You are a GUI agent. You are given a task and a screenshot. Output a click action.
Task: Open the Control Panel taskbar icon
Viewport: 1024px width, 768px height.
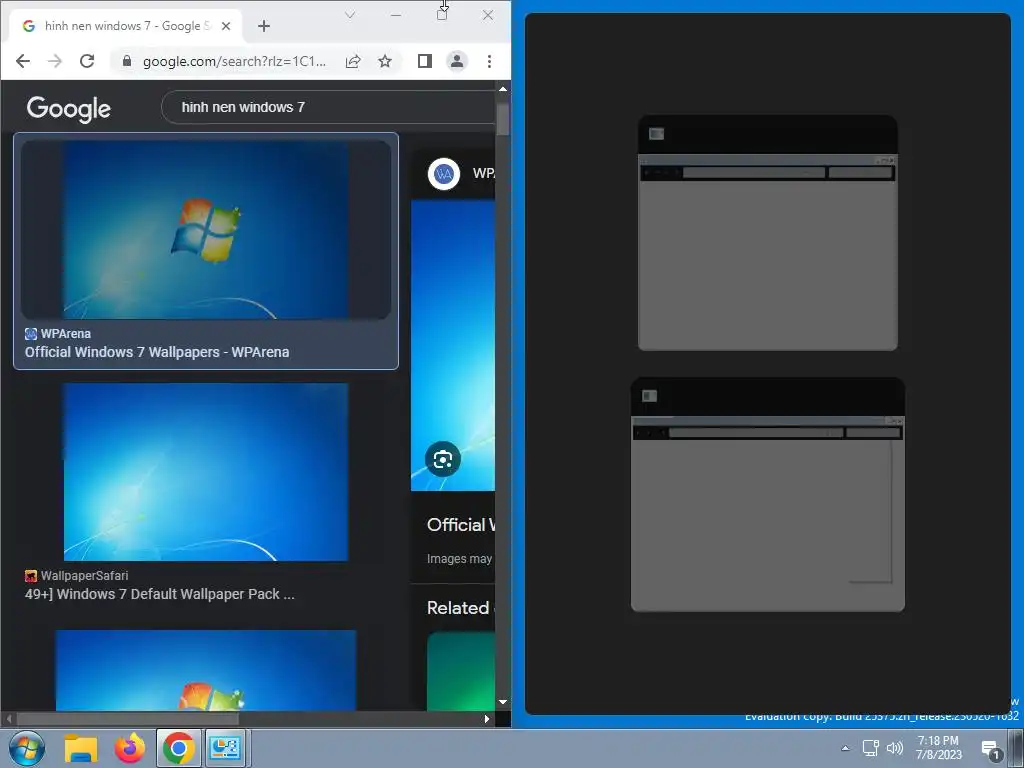click(225, 748)
